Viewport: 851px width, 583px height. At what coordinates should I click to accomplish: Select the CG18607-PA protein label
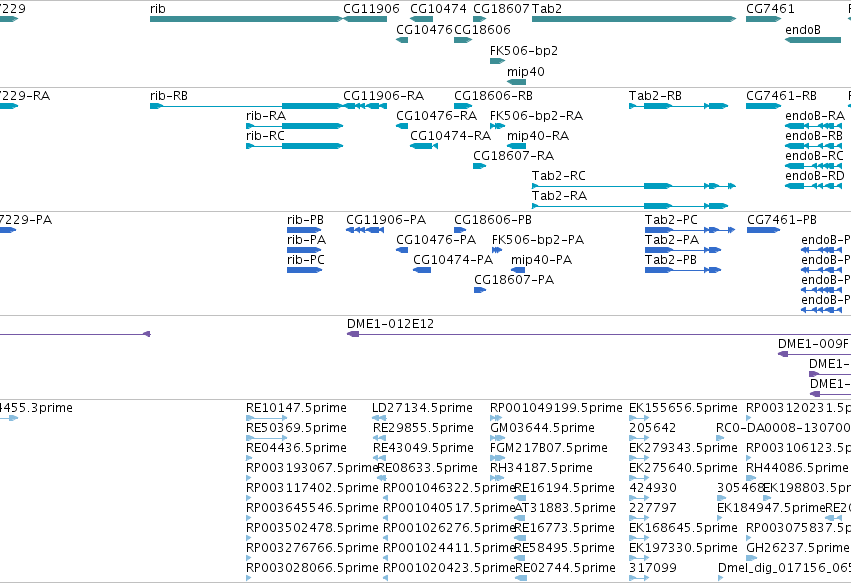pyautogui.click(x=514, y=280)
